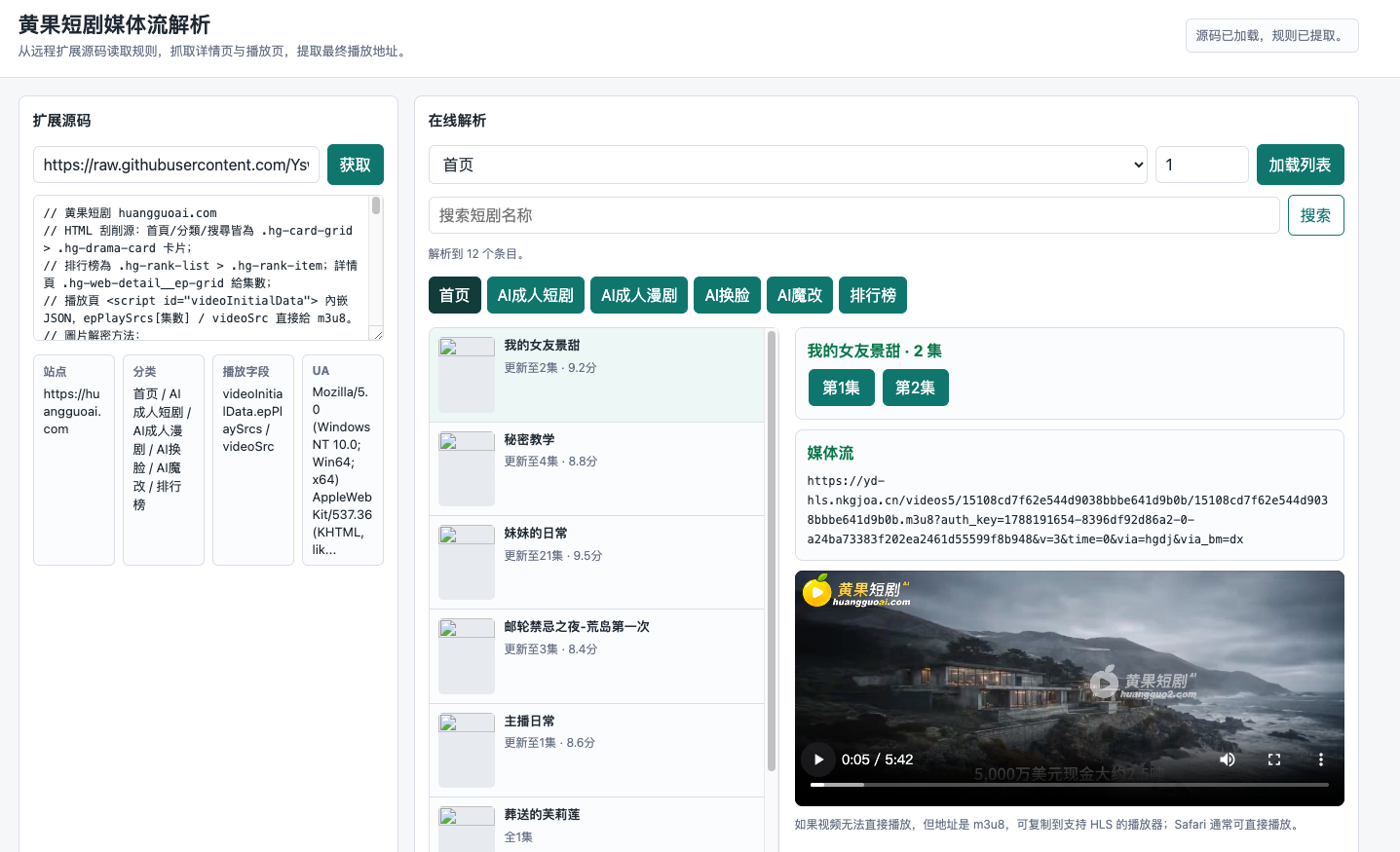The image size is (1400, 852).
Task: Click the source code textarea scrollbar
Action: click(x=376, y=205)
